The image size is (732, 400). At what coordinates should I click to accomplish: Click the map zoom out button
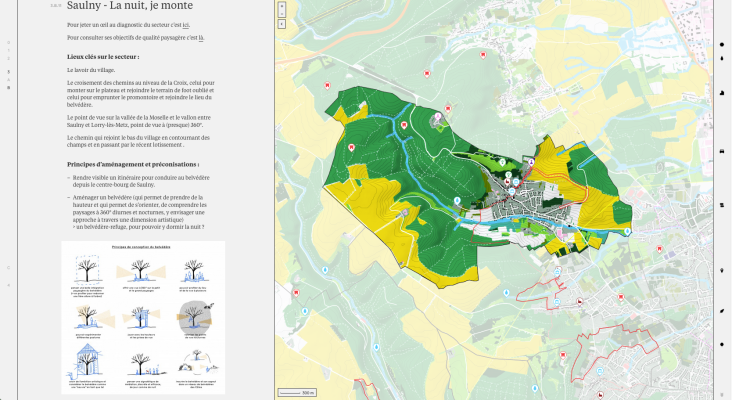[283, 14]
